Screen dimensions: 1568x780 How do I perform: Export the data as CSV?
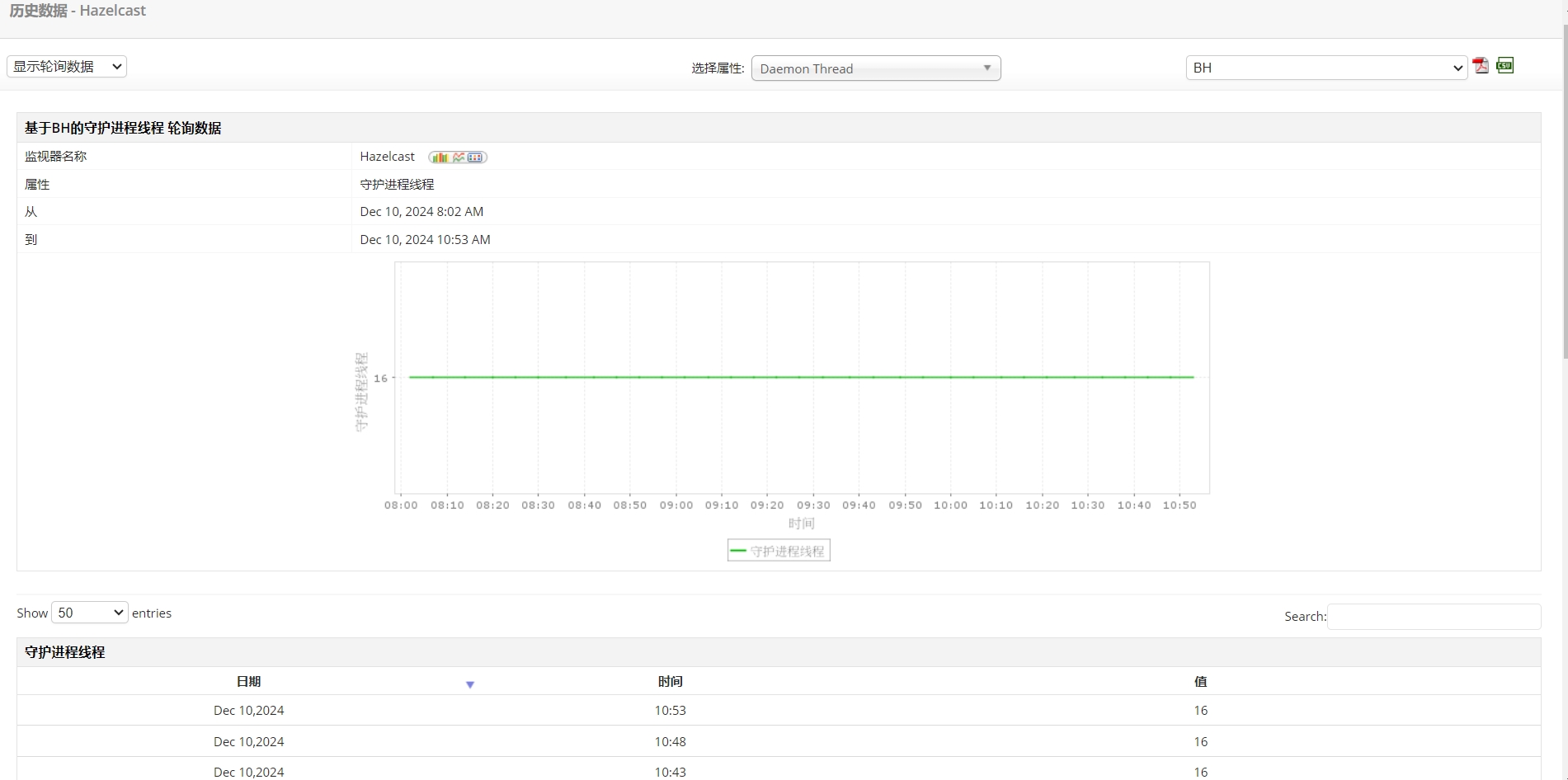1504,66
